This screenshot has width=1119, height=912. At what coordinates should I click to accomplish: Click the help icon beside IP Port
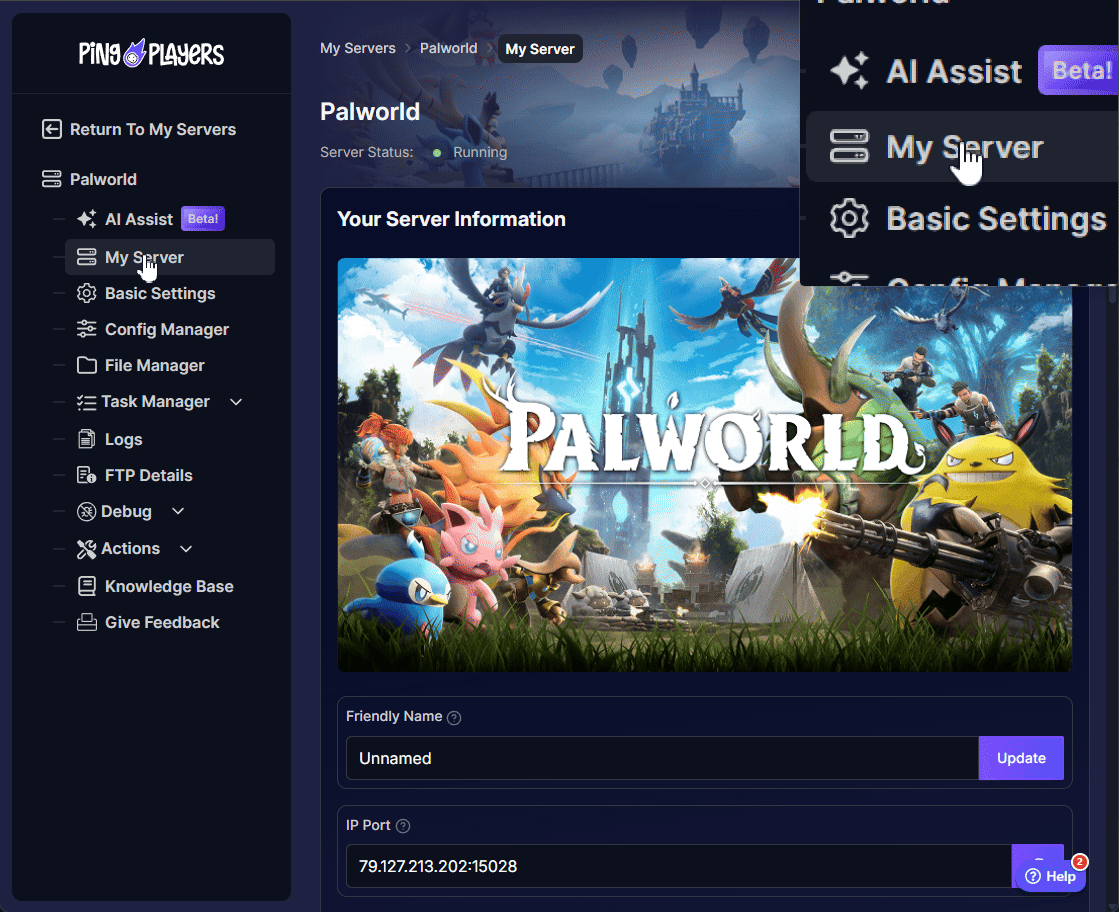point(403,826)
